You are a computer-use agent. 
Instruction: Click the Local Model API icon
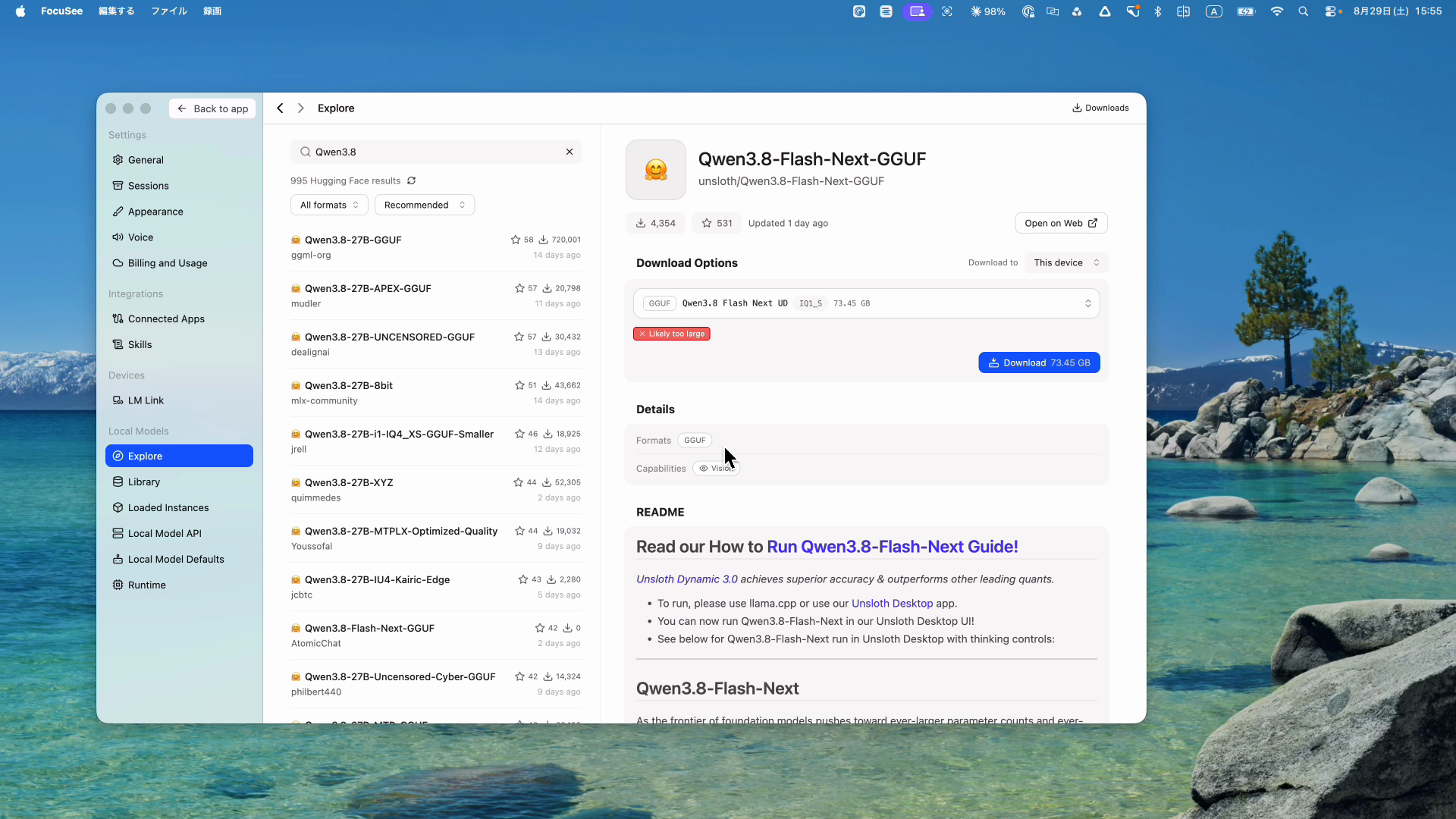click(118, 533)
